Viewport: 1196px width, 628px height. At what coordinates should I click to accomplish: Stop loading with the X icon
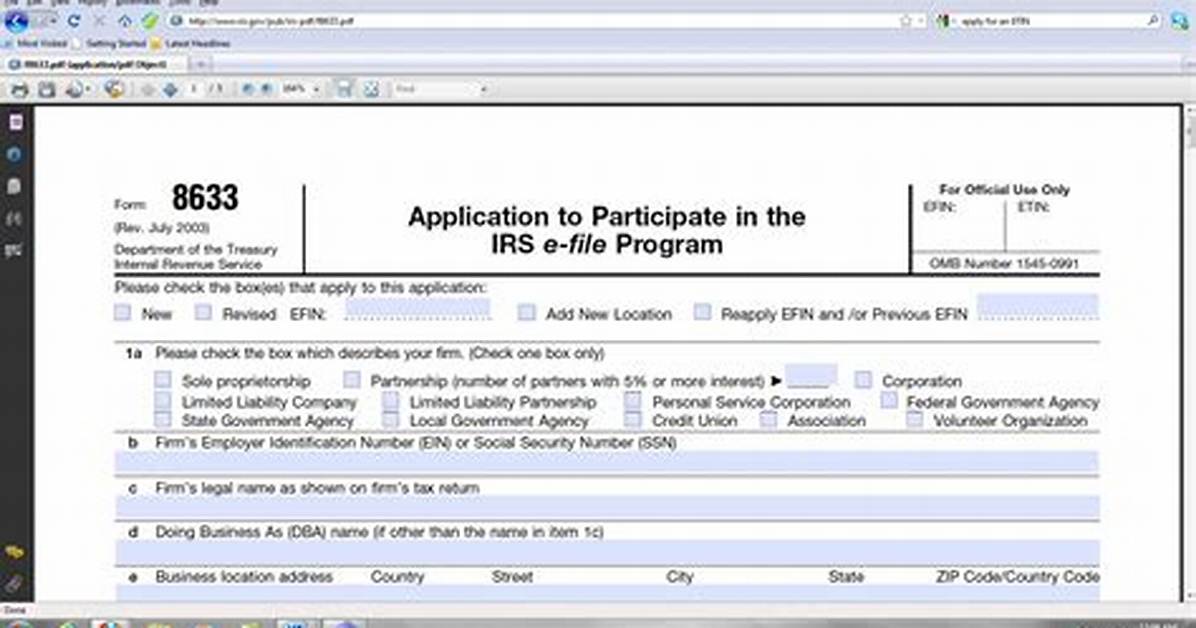coord(99,21)
